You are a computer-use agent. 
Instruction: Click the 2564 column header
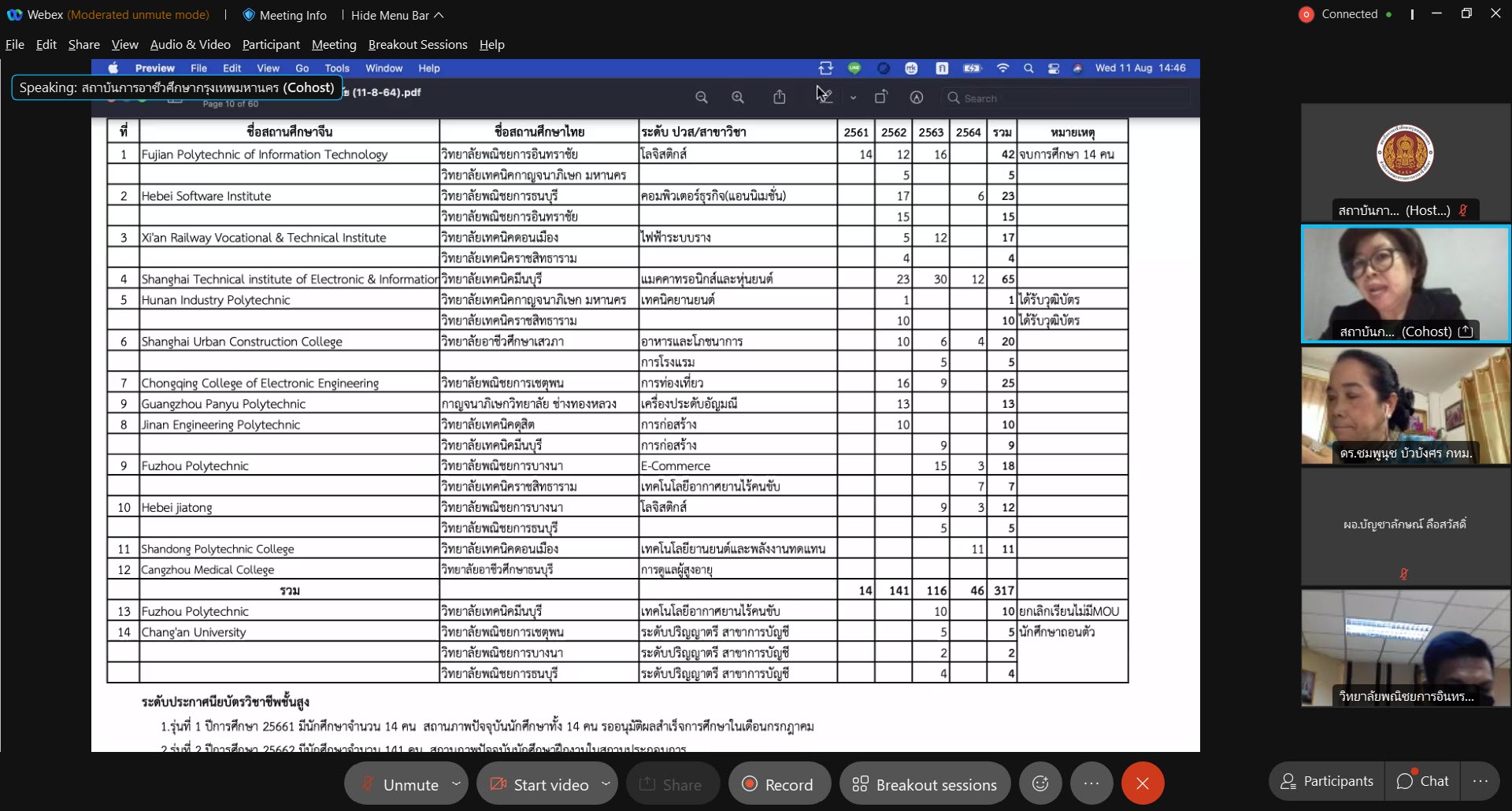click(969, 132)
